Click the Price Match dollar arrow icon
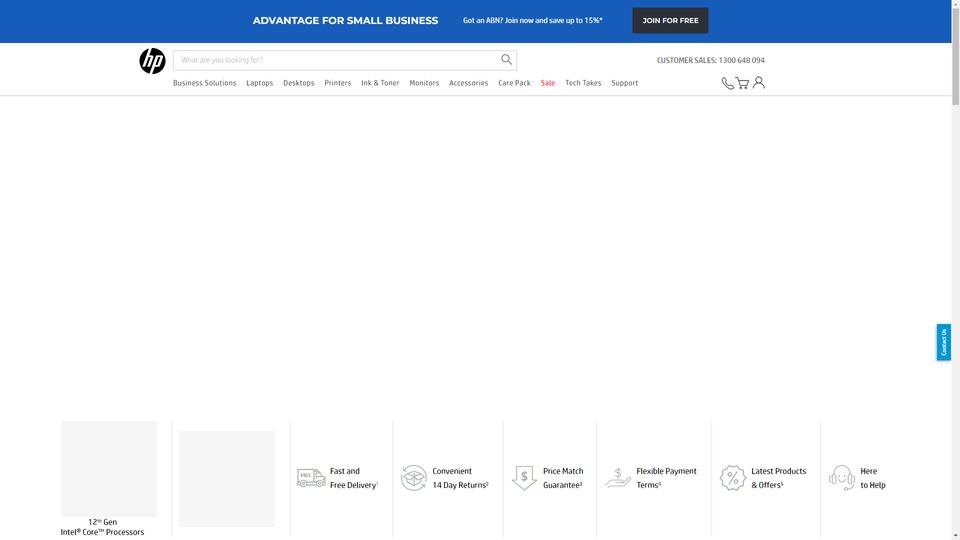 click(x=524, y=478)
